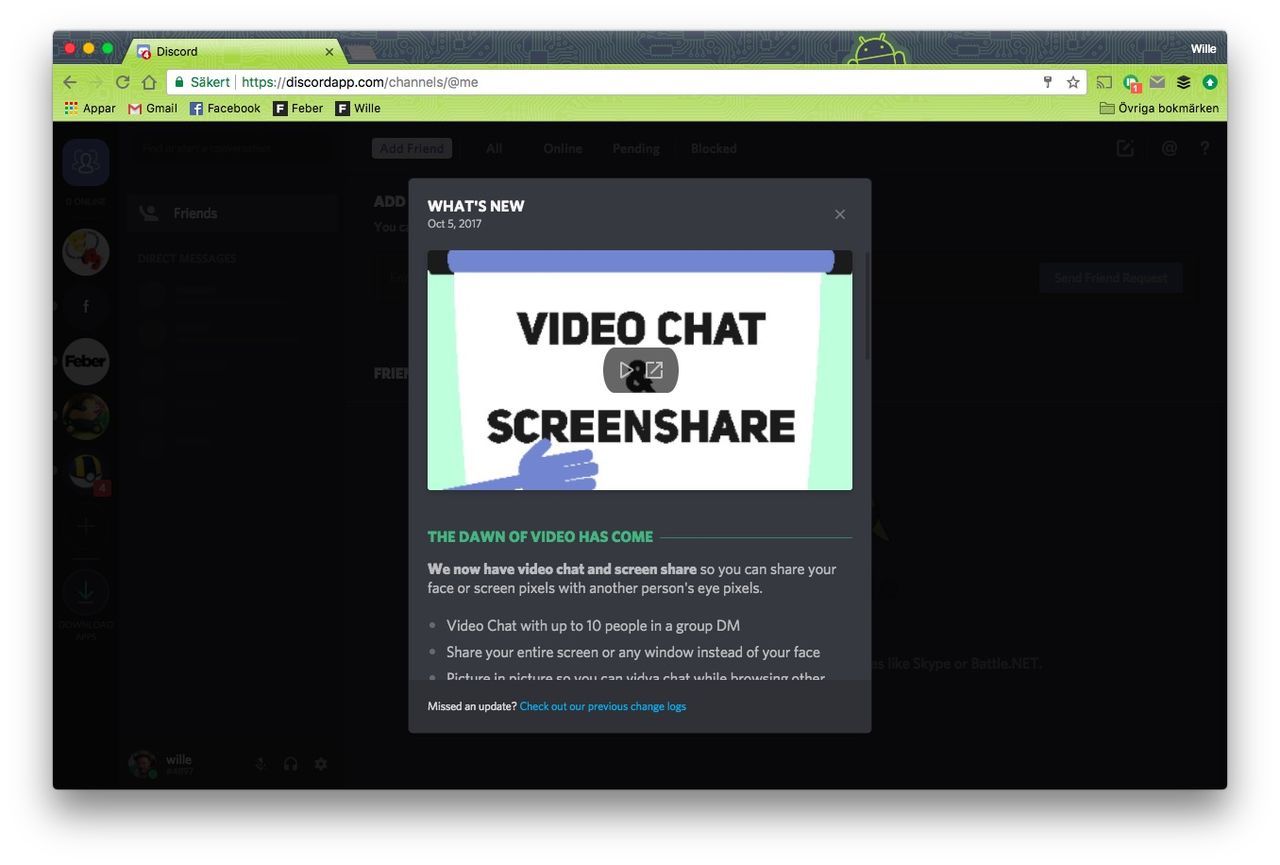
Task: Switch to the Online friends tab
Action: tap(563, 148)
